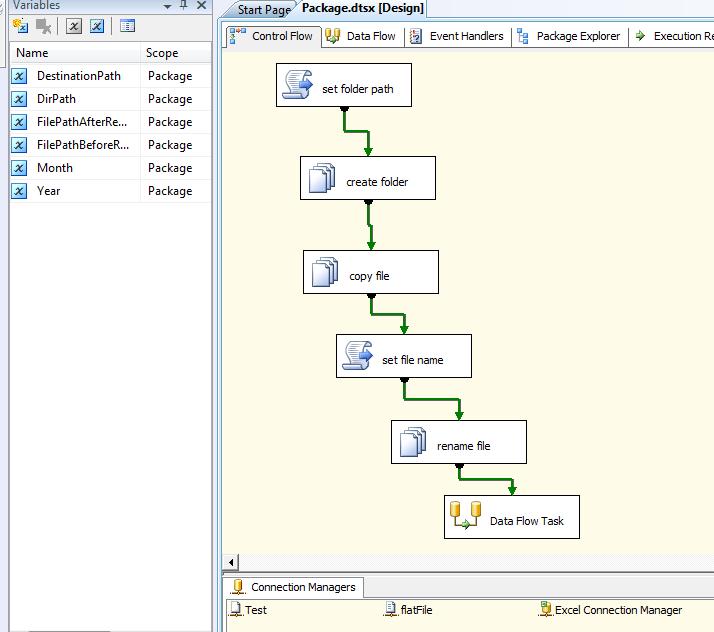Image resolution: width=714 pixels, height=632 pixels.
Task: Select the set folder path script task icon
Action: point(298,87)
